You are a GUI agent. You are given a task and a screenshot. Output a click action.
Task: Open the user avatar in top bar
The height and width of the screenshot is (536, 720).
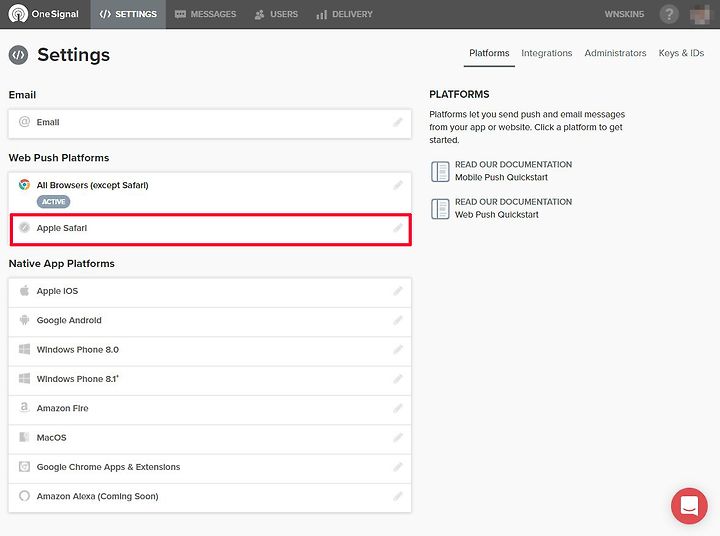700,14
